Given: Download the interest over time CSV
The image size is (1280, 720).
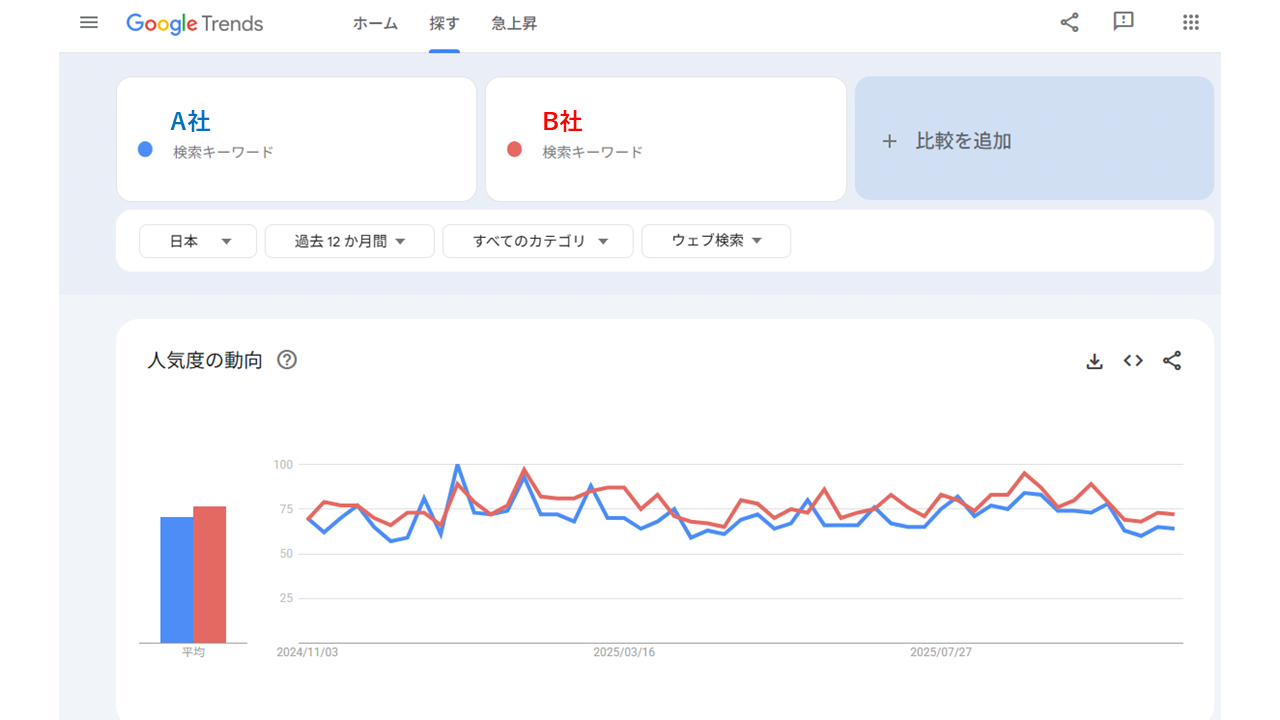Looking at the screenshot, I should (1094, 361).
